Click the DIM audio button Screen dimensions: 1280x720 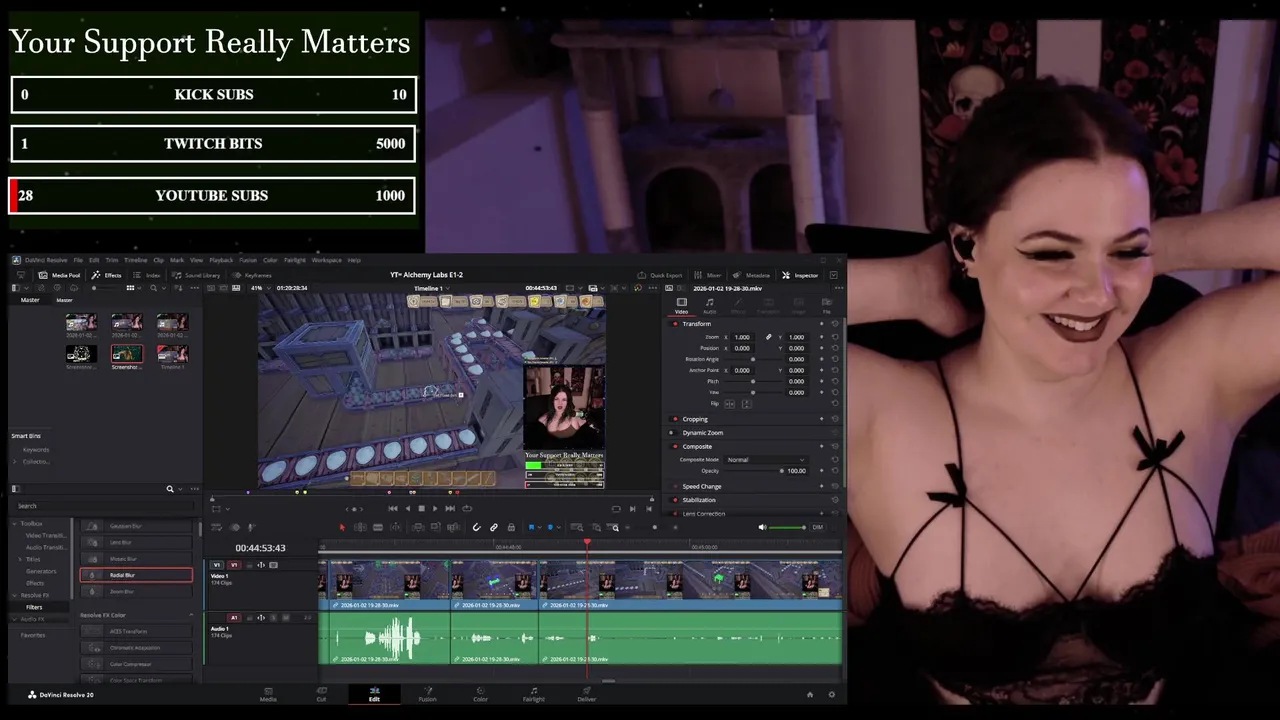point(817,527)
